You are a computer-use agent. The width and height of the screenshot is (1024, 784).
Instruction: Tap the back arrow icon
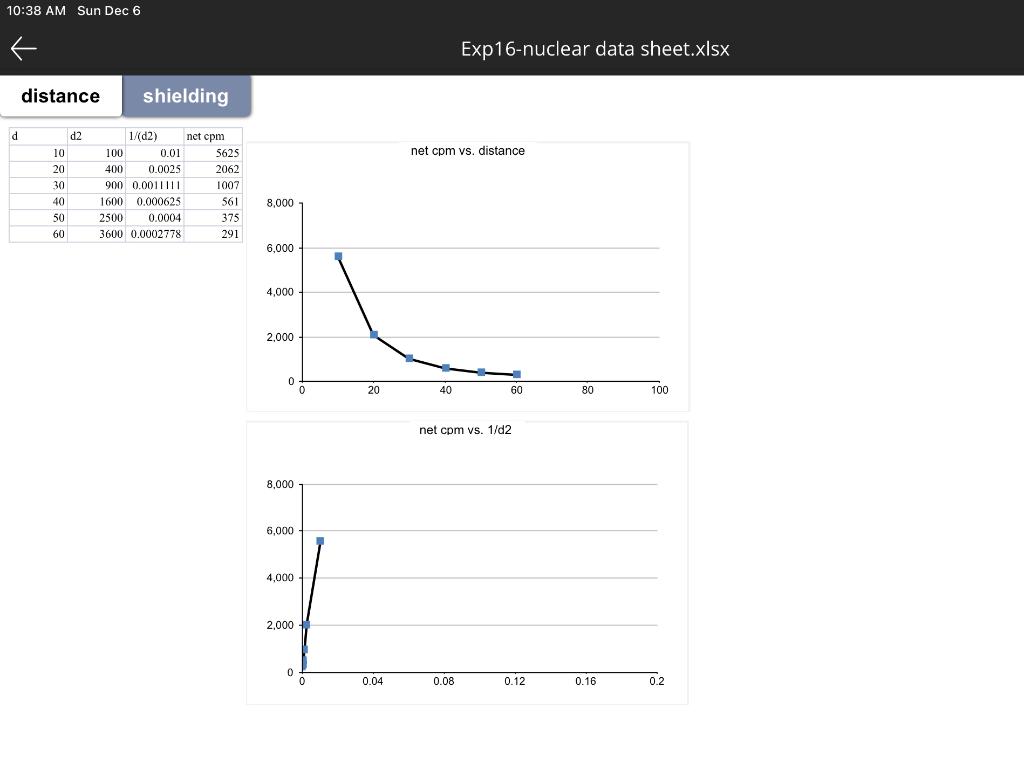24,48
